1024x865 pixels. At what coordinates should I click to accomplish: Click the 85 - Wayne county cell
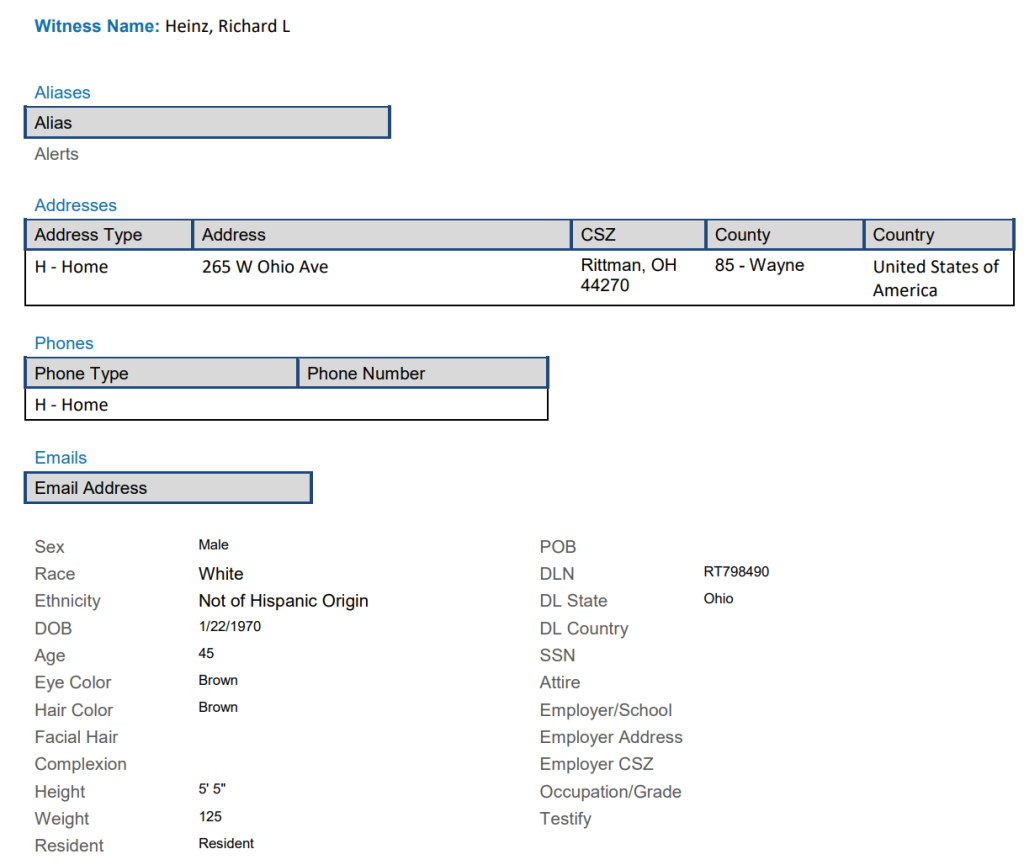click(759, 265)
